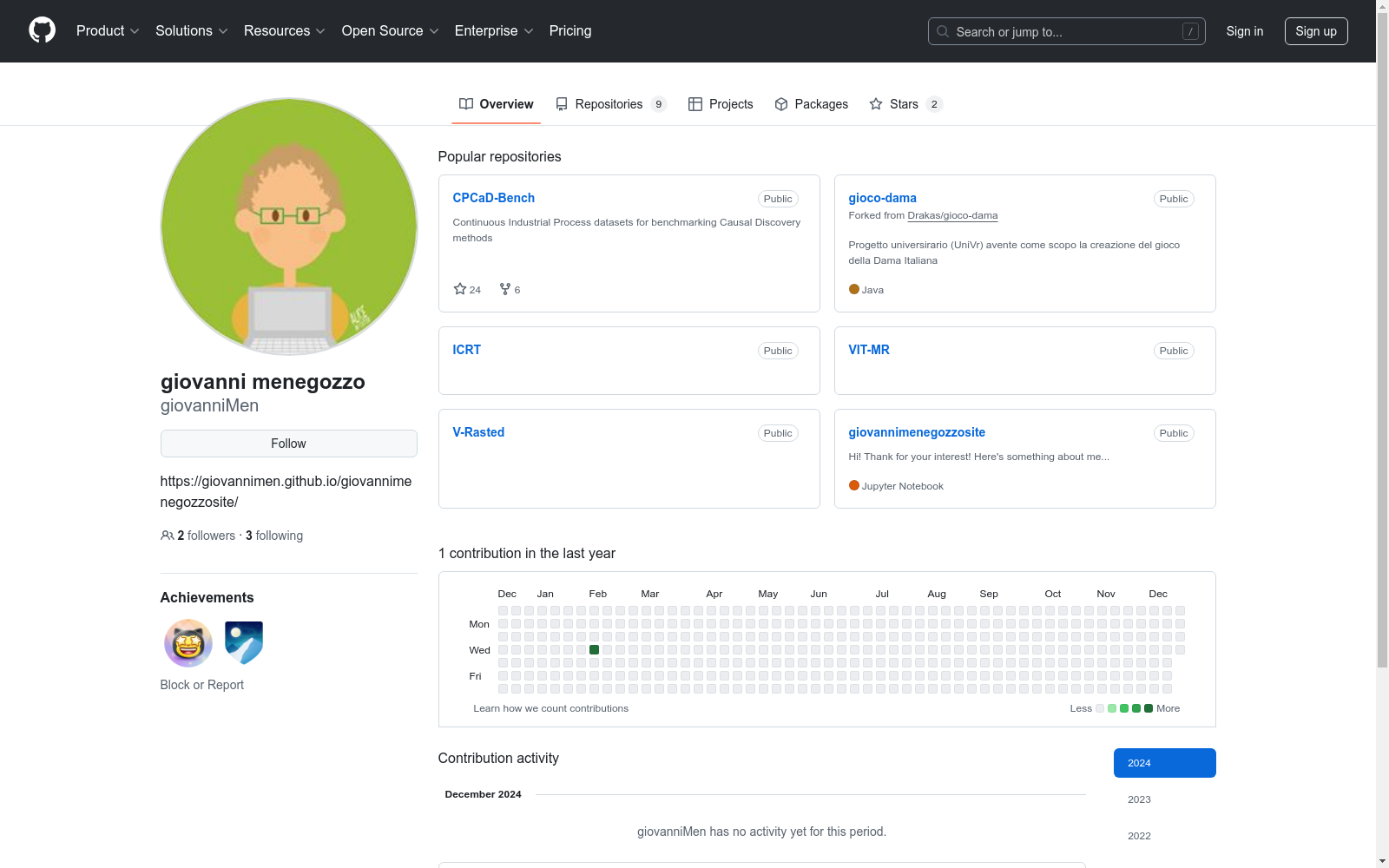Click the Public badge on ICRT
Image resolution: width=1389 pixels, height=868 pixels.
(x=778, y=351)
